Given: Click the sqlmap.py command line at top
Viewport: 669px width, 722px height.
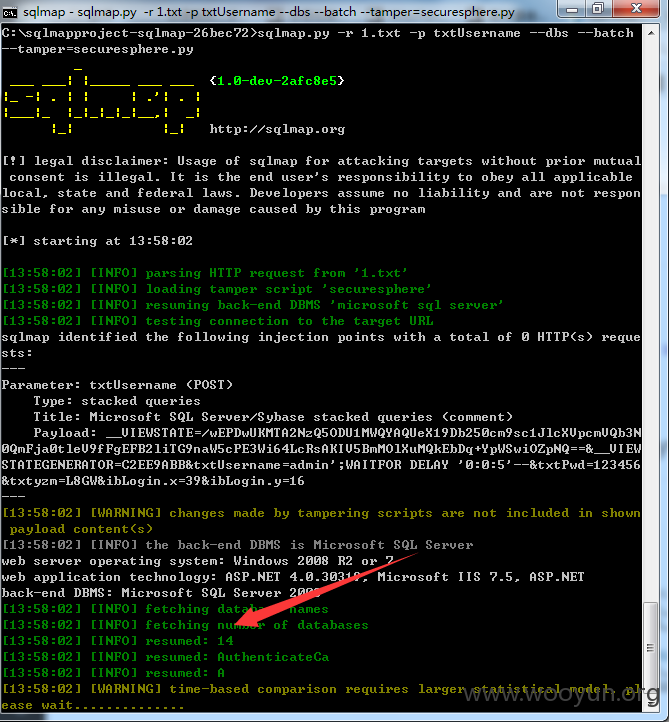Looking at the screenshot, I should tap(318, 33).
